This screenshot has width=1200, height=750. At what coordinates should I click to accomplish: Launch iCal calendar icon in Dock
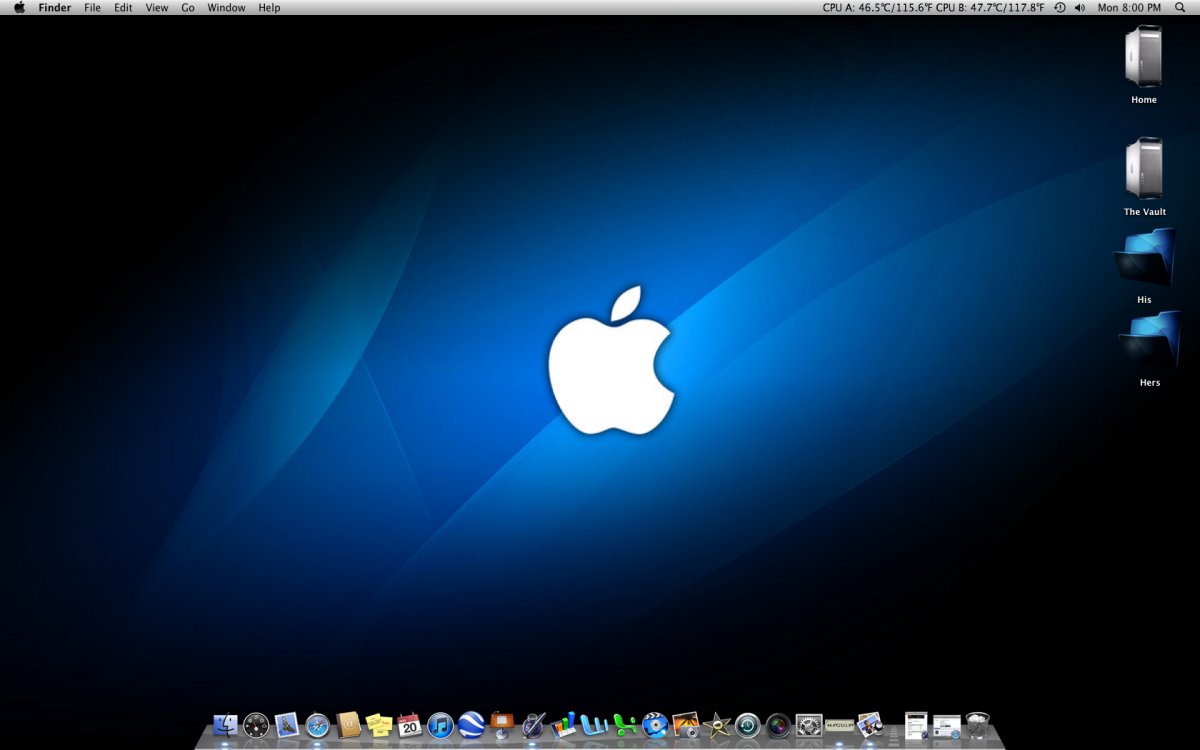[x=409, y=725]
